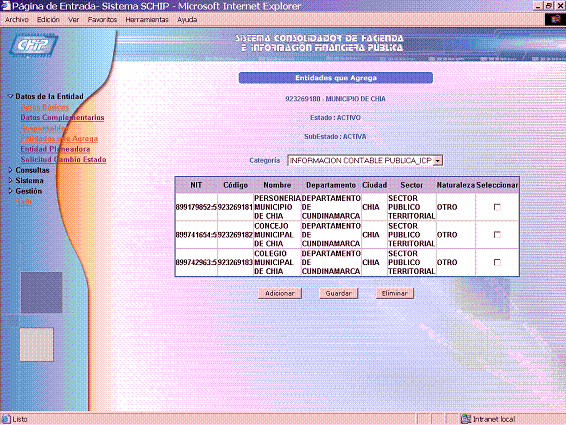The image size is (566, 425).
Task: Open the Responsables link
Action: [x=44, y=128]
